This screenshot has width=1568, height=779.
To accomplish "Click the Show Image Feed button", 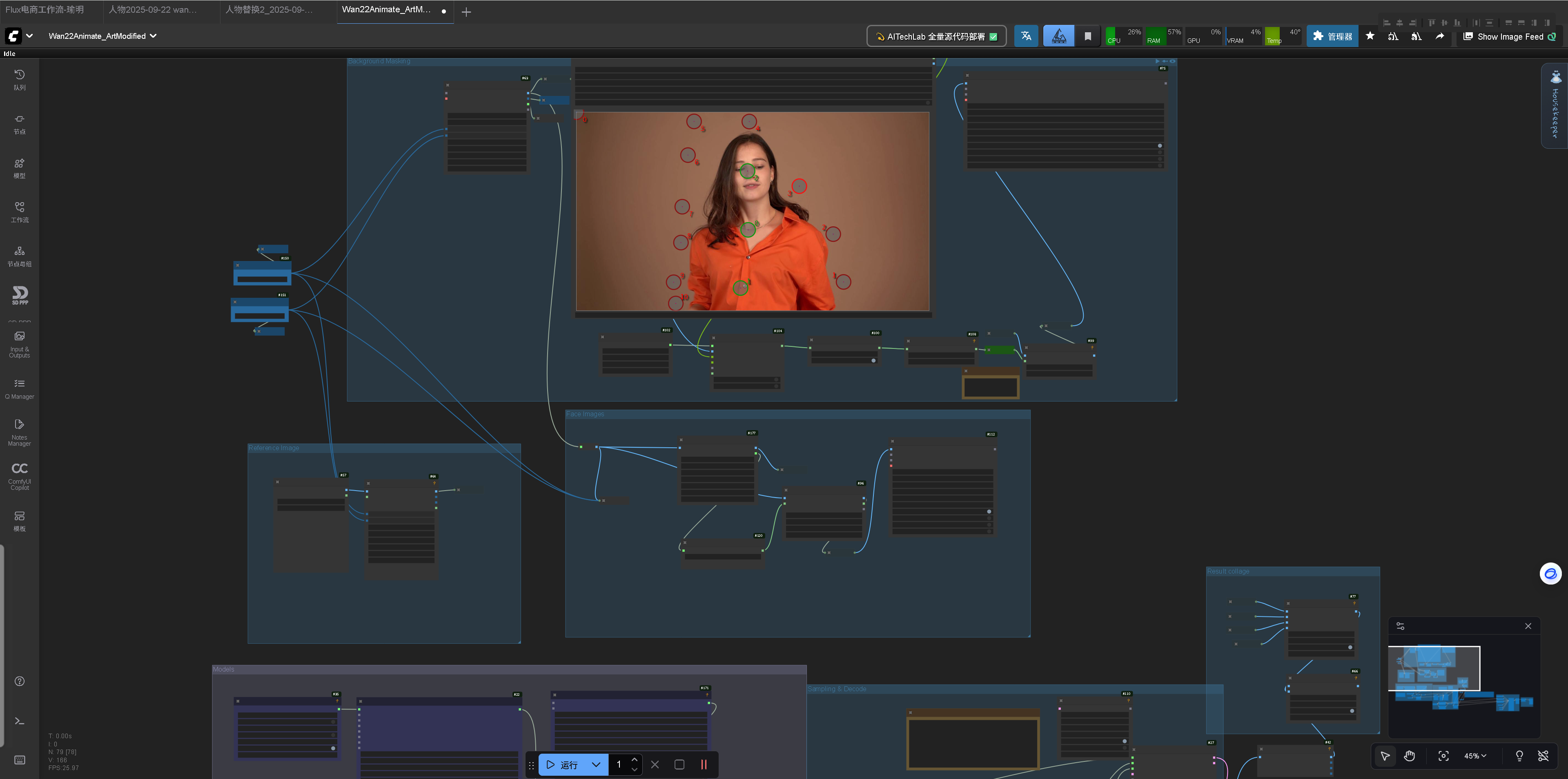I will tap(1509, 36).
